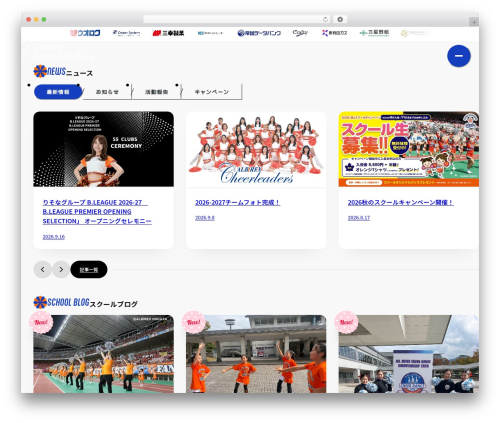Click the browser download icon beside address bar
This screenshot has width=500, height=423.
tap(340, 19)
